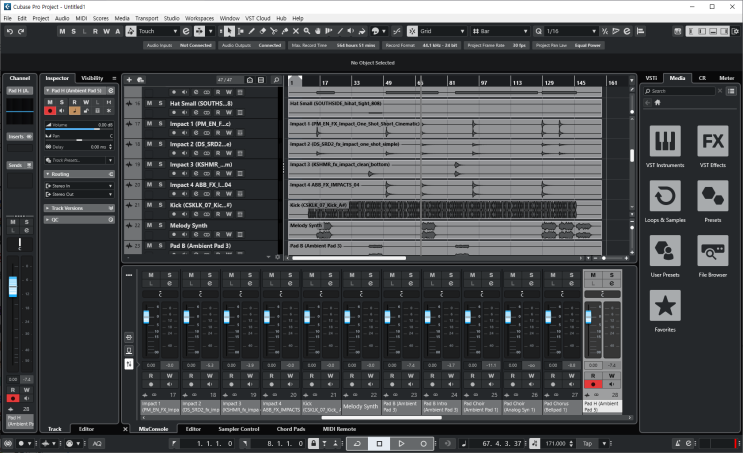743x453 pixels.
Task: Toggle global Solo (S) state button
Action: [x=73, y=31]
